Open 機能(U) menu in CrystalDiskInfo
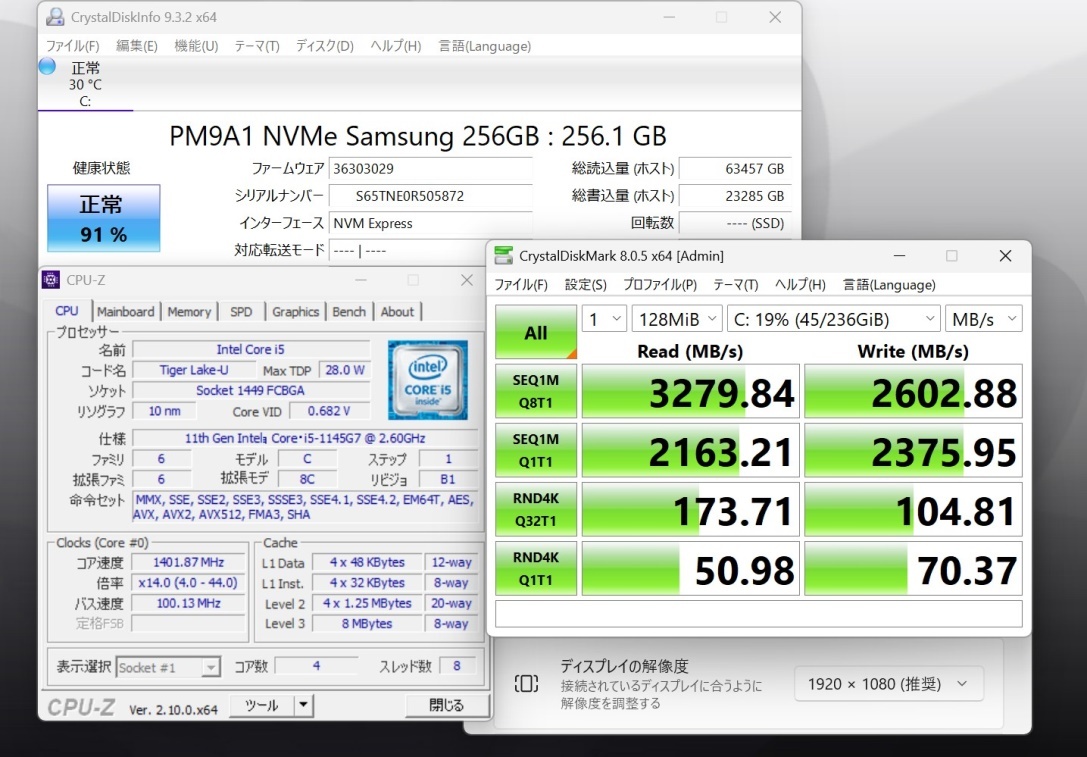This screenshot has height=757, width=1087. pyautogui.click(x=196, y=46)
